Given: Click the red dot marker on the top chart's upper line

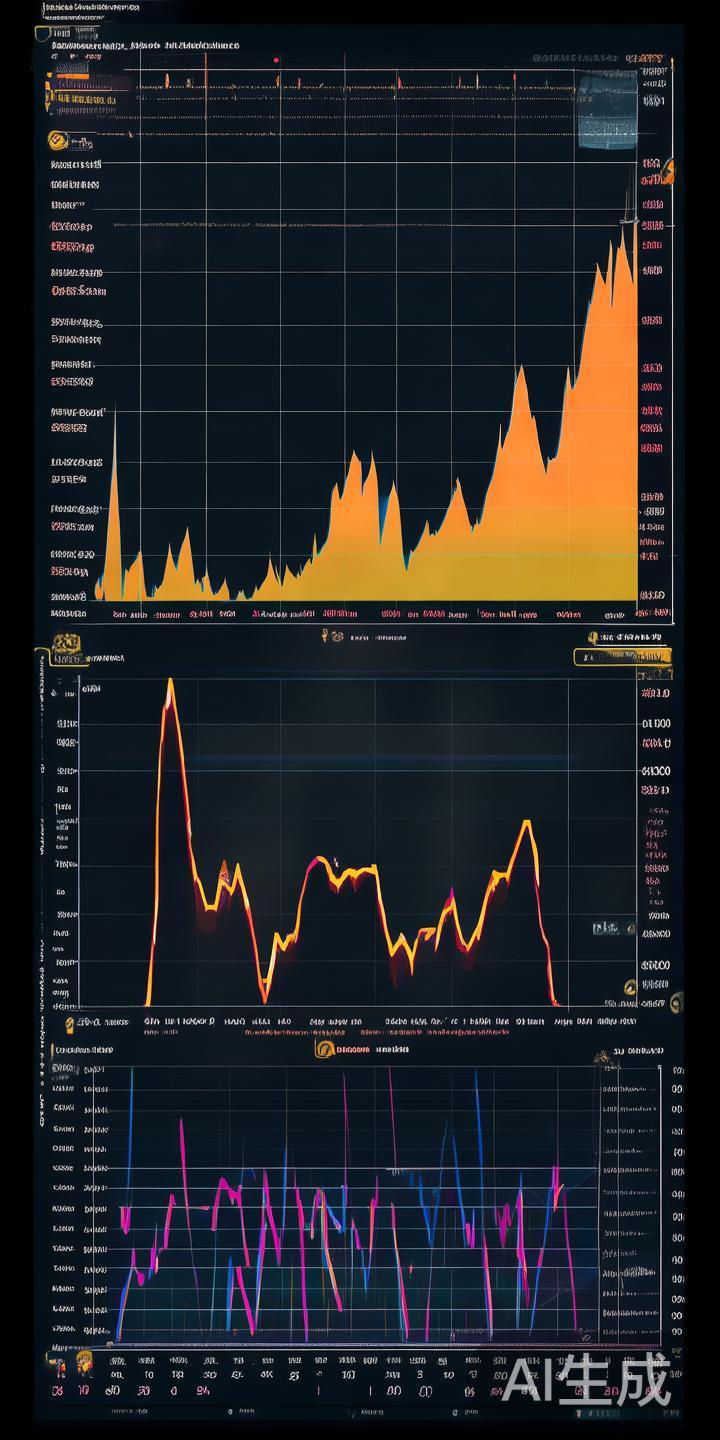Looking at the screenshot, I should point(276,60).
